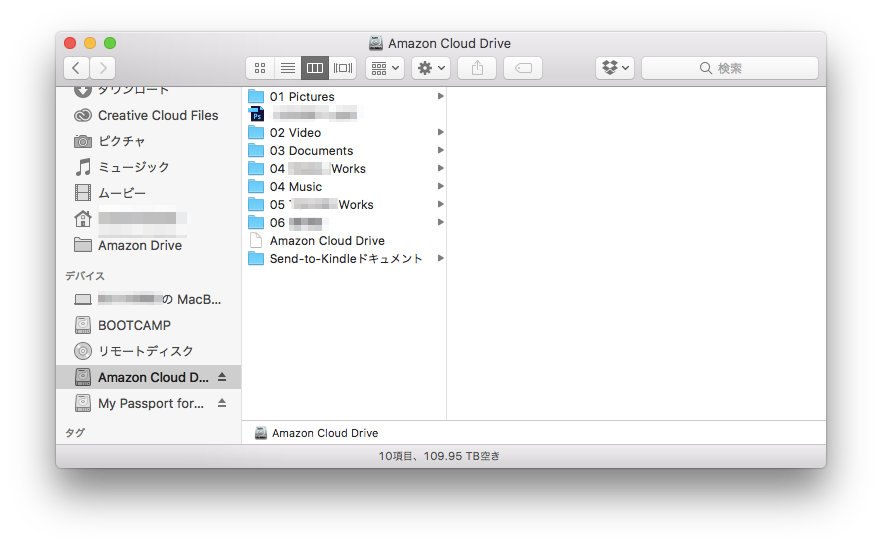Click the 01 Pictures folder icon
The height and width of the screenshot is (548, 882).
[256, 96]
